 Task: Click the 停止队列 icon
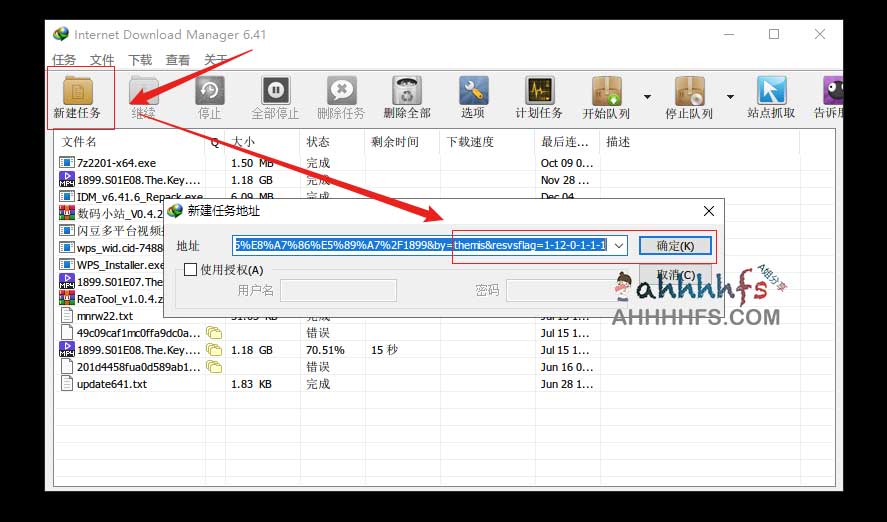(689, 91)
